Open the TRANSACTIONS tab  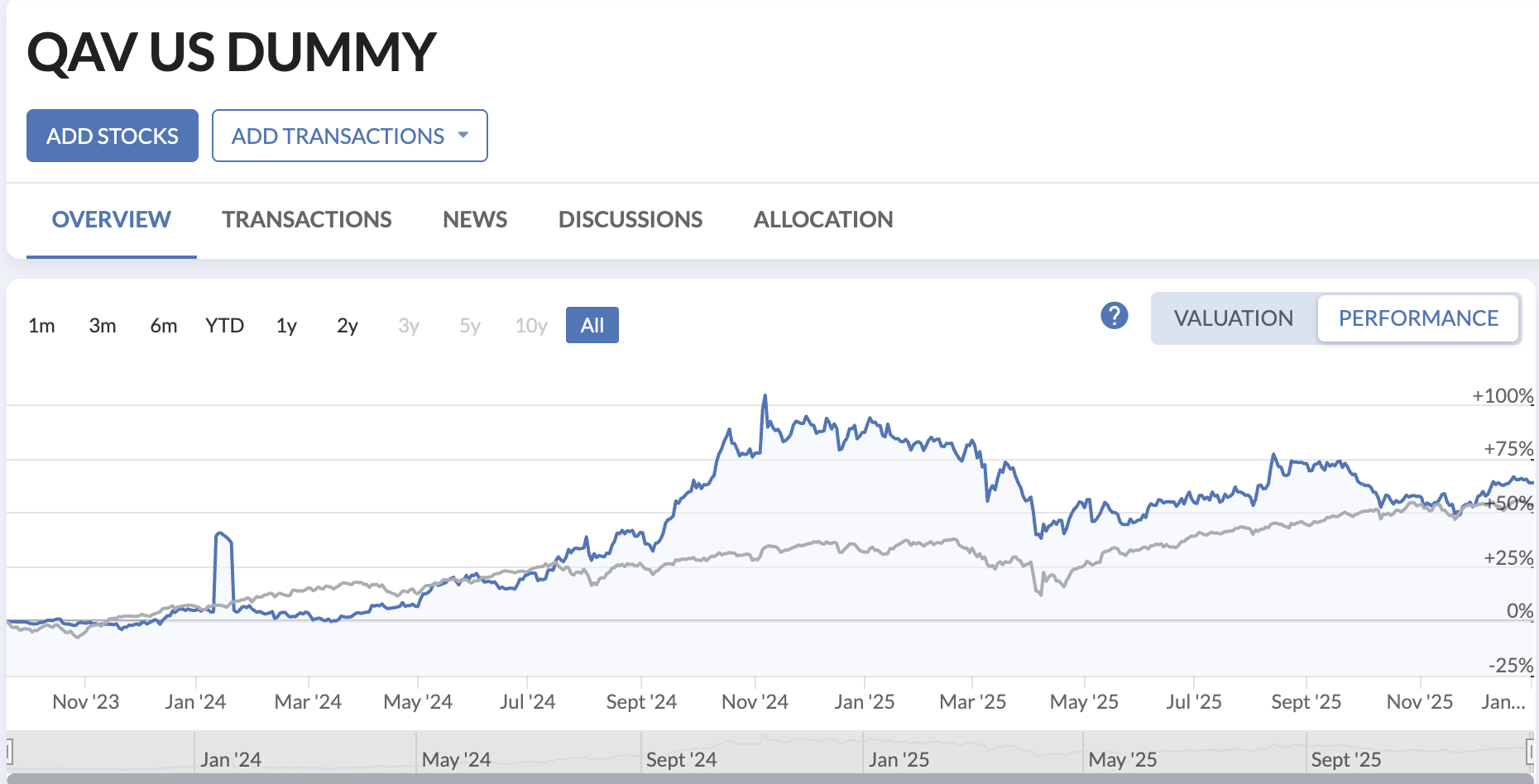pos(306,219)
